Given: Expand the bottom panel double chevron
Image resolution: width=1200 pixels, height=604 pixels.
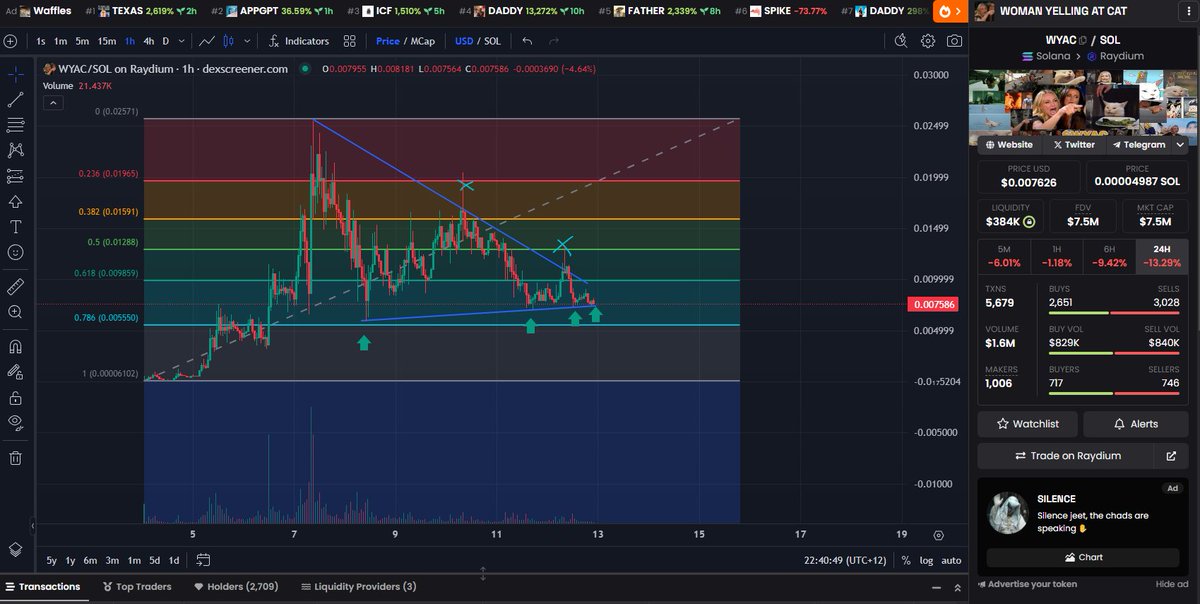Looking at the screenshot, I should click(x=957, y=587).
